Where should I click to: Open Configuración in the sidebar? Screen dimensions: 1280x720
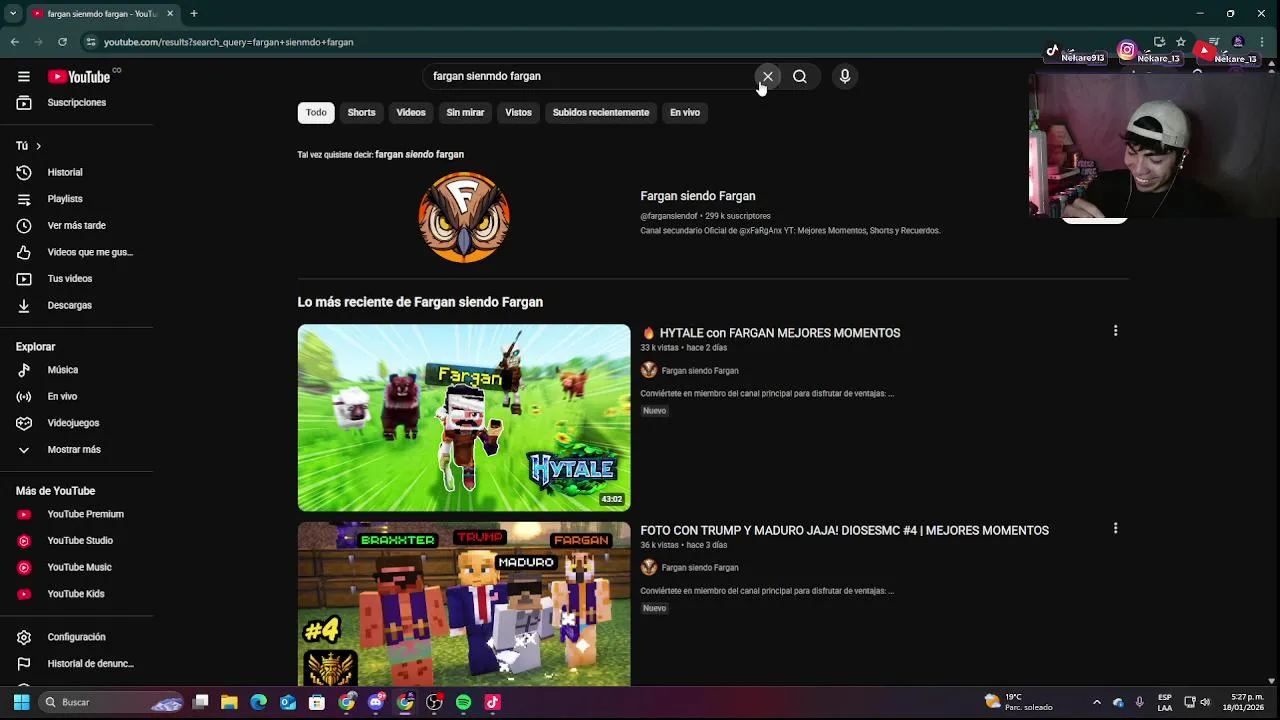76,637
